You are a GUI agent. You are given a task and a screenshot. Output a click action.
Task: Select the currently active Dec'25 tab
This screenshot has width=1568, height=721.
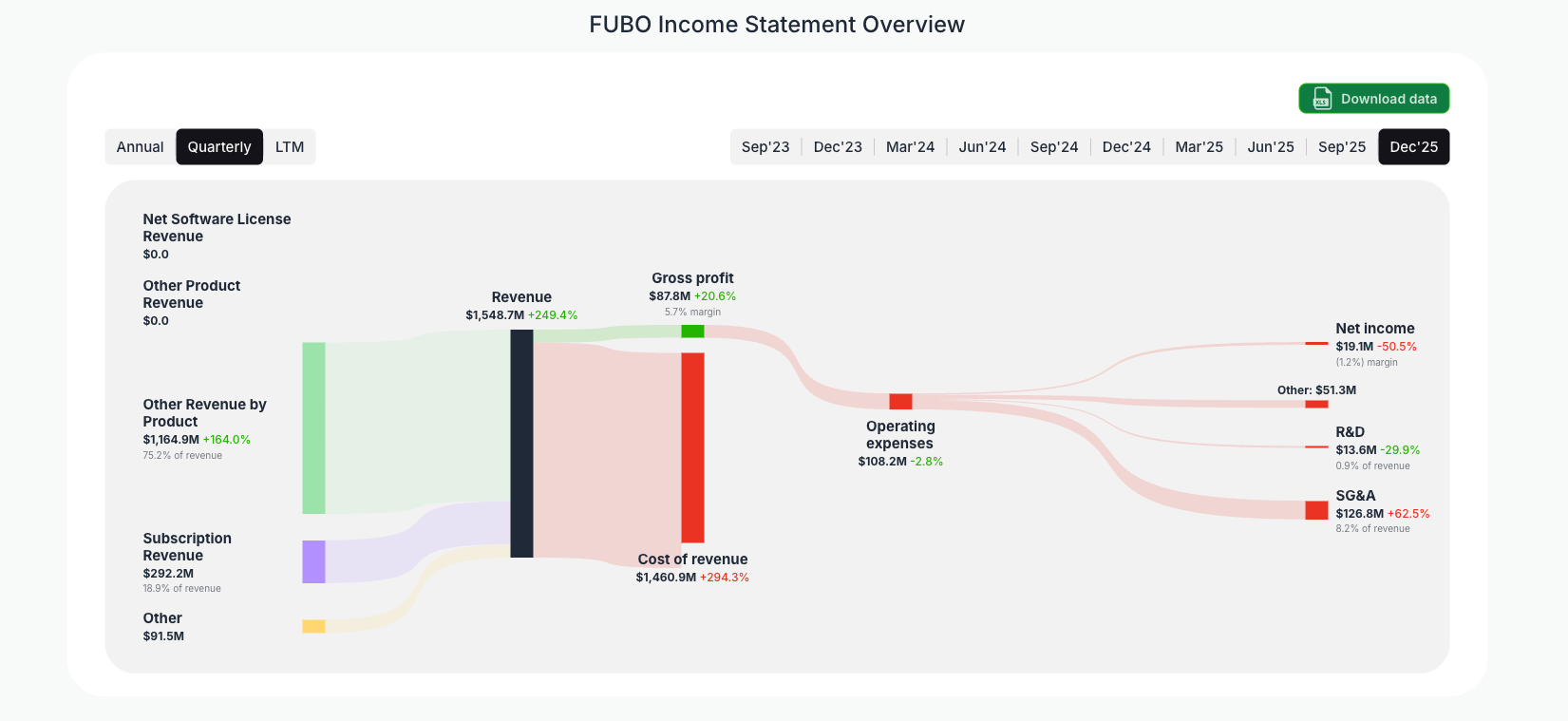click(x=1414, y=146)
